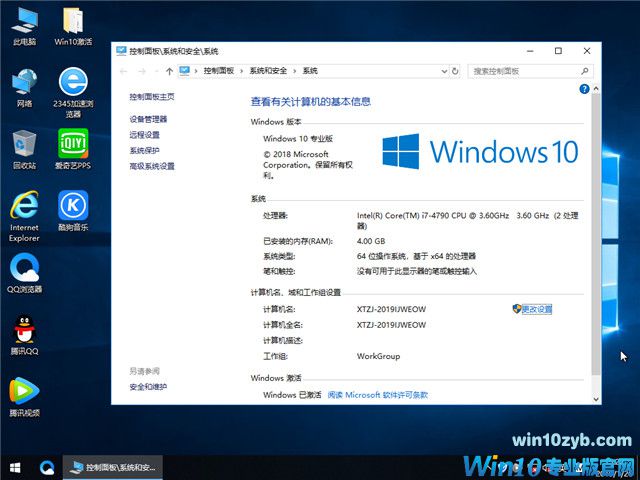Click the 更改设置 link

point(536,310)
